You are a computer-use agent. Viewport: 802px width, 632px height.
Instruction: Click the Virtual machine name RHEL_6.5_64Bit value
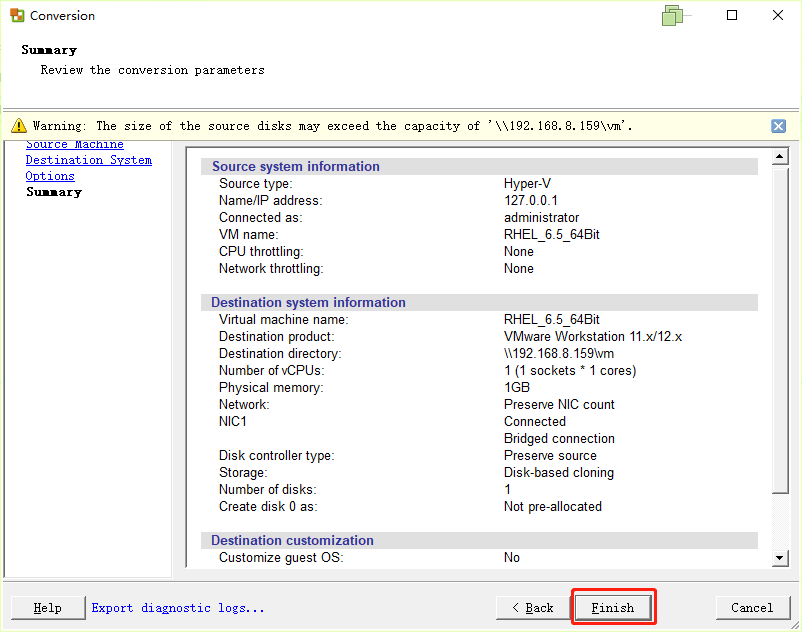coord(551,320)
